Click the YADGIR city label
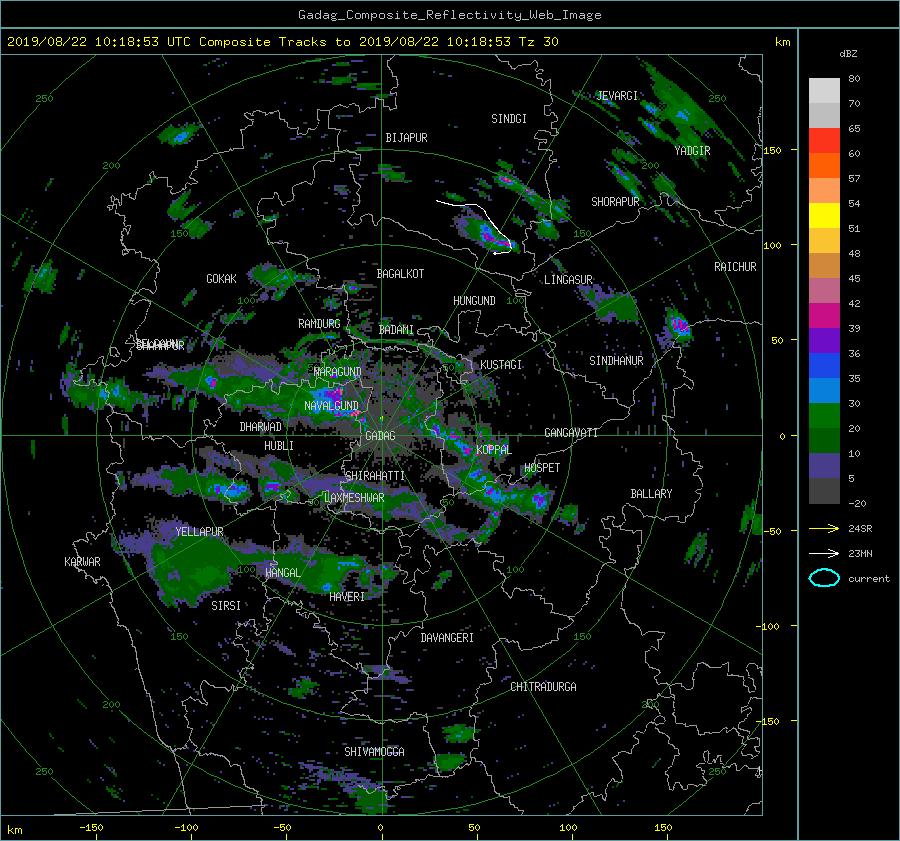900x841 pixels. coord(692,151)
